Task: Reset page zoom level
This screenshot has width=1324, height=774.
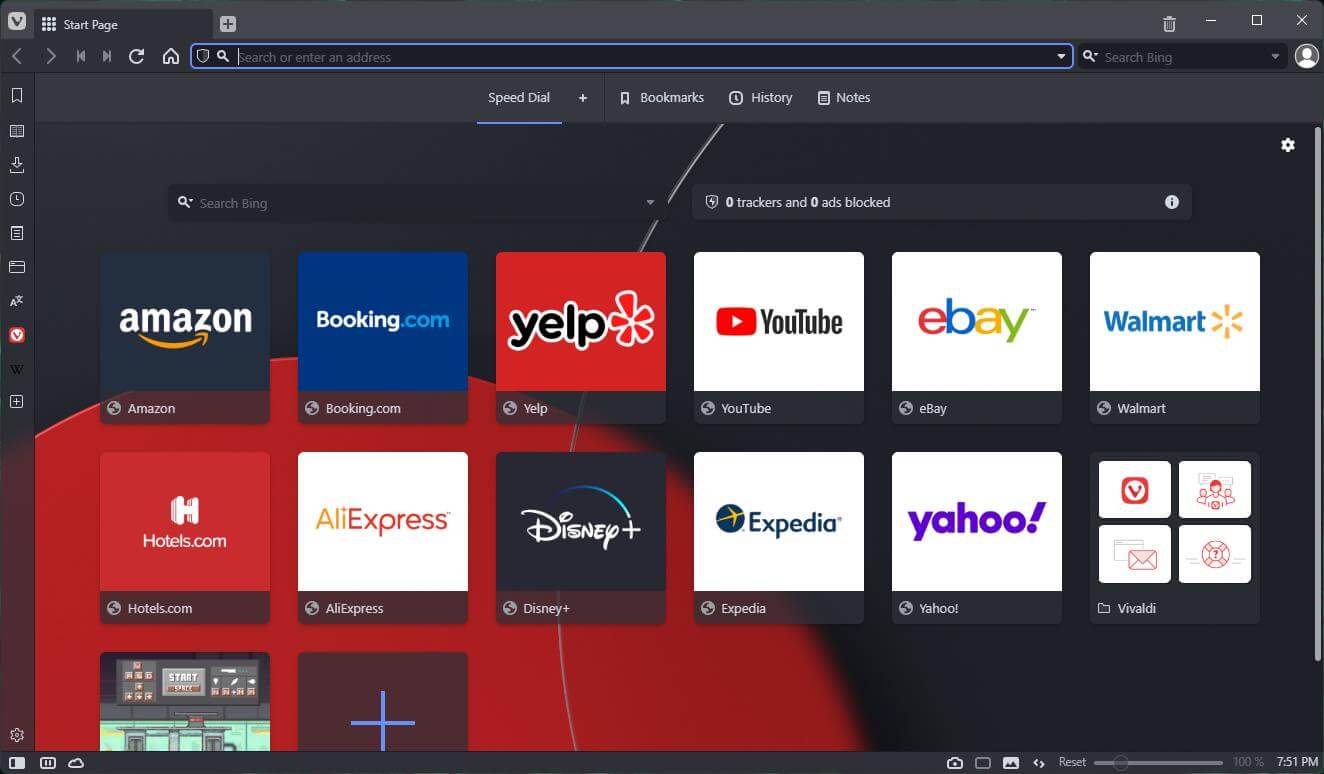Action: [x=1072, y=762]
